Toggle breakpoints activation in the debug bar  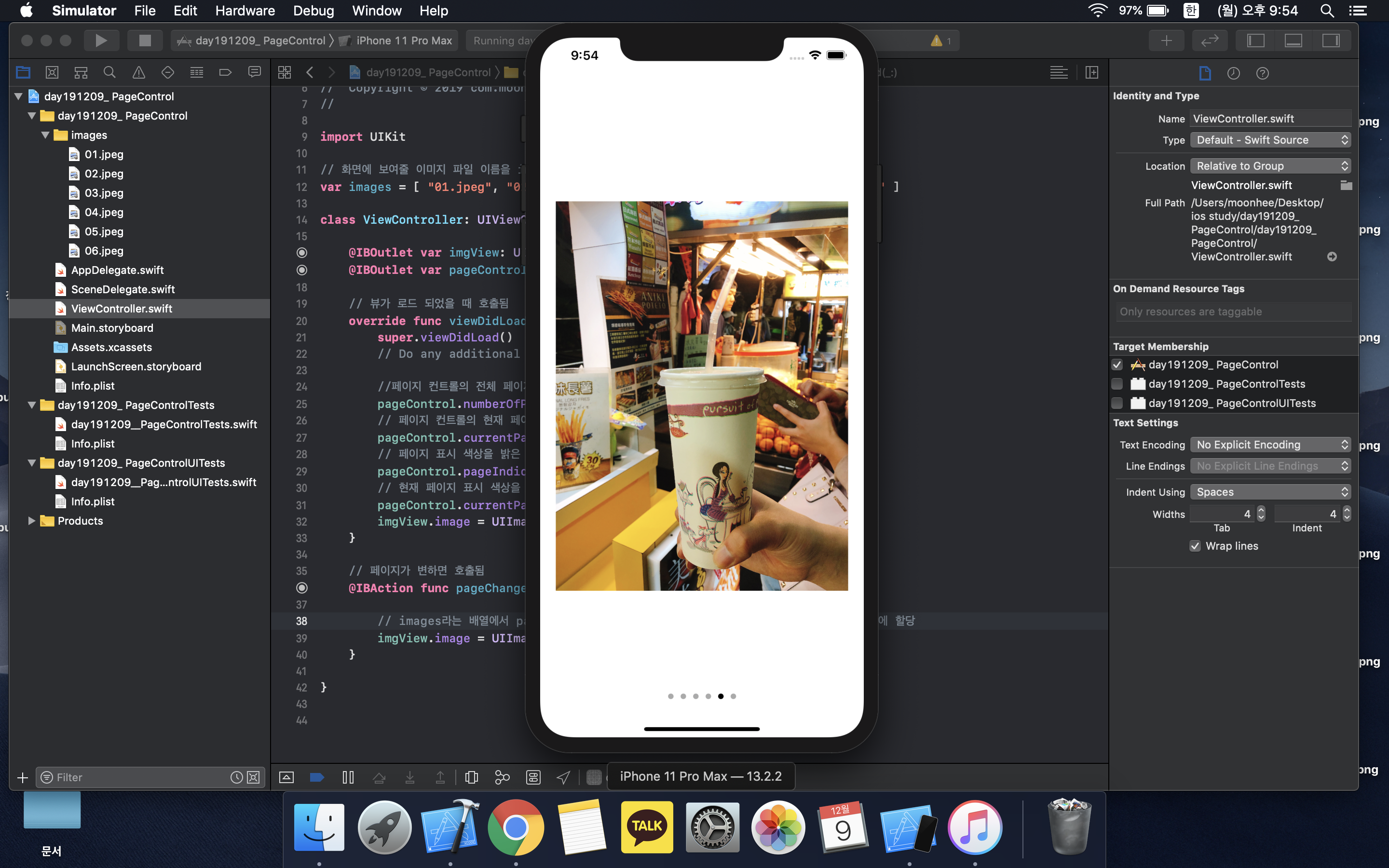coord(317,777)
